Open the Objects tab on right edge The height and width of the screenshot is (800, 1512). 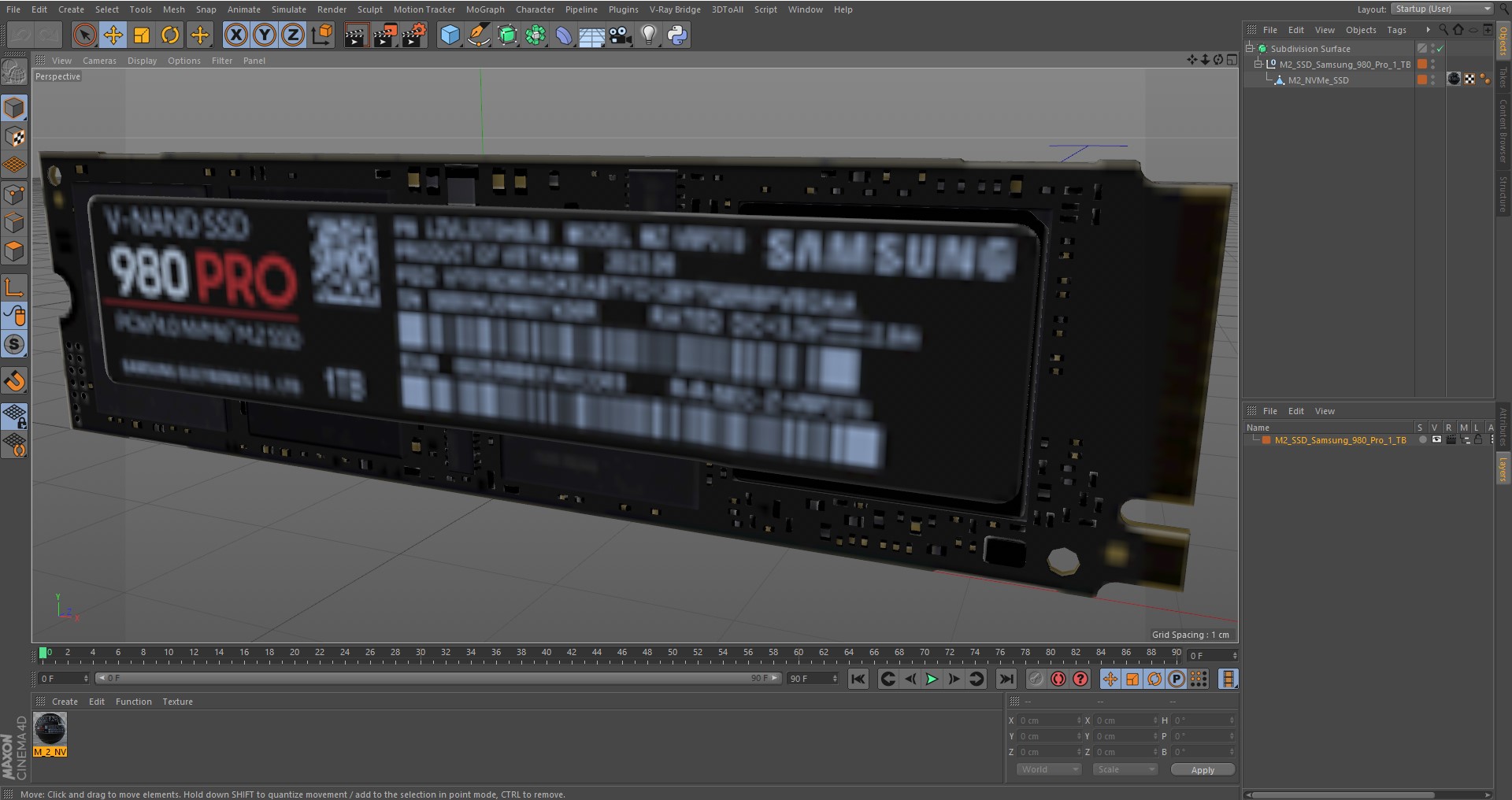[x=1503, y=41]
